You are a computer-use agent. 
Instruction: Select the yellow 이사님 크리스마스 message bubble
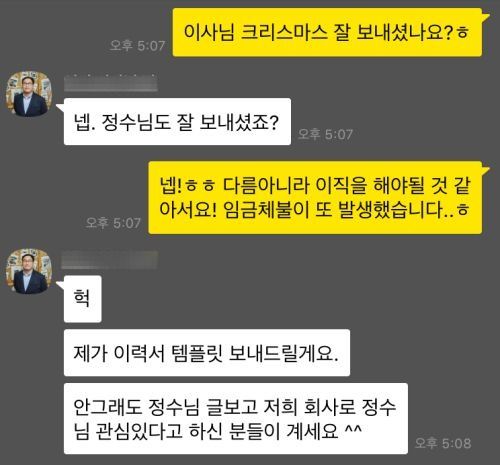coord(327,32)
